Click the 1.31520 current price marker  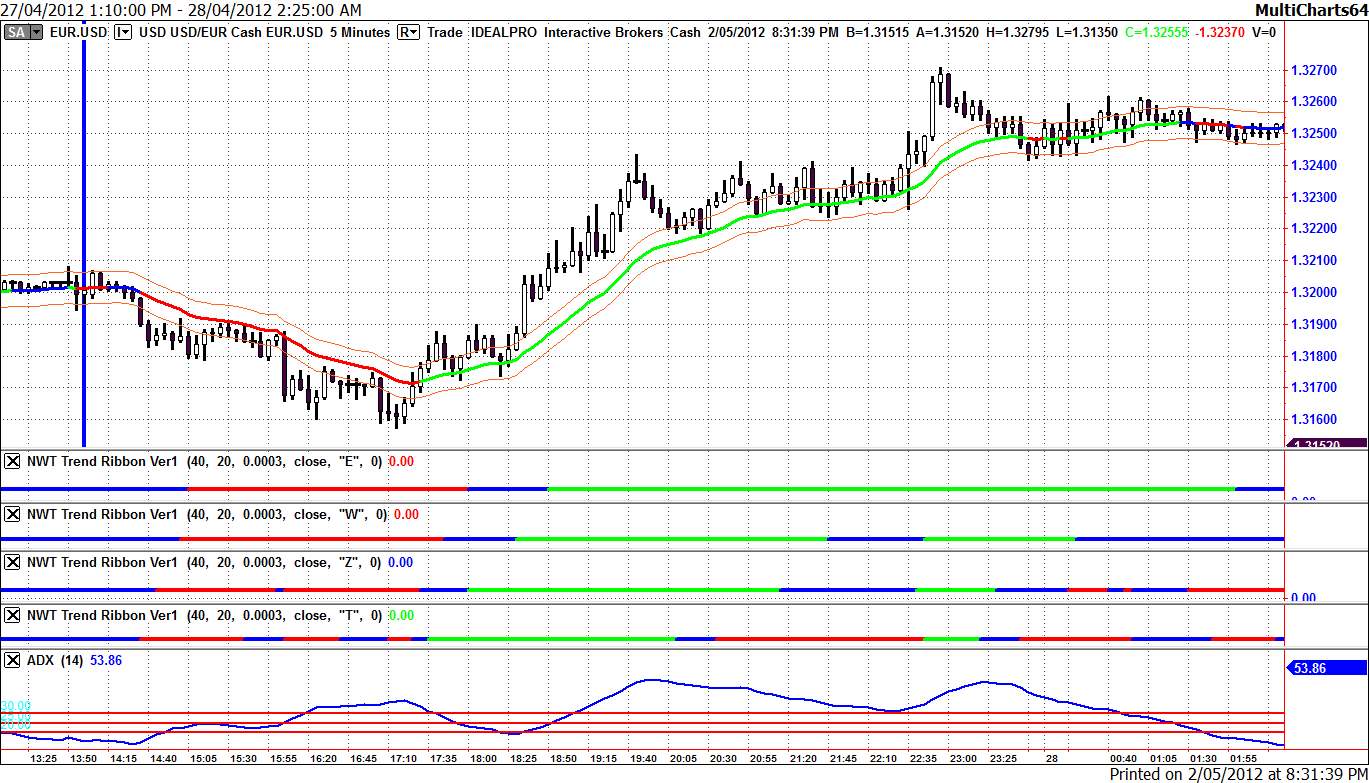click(x=1325, y=445)
